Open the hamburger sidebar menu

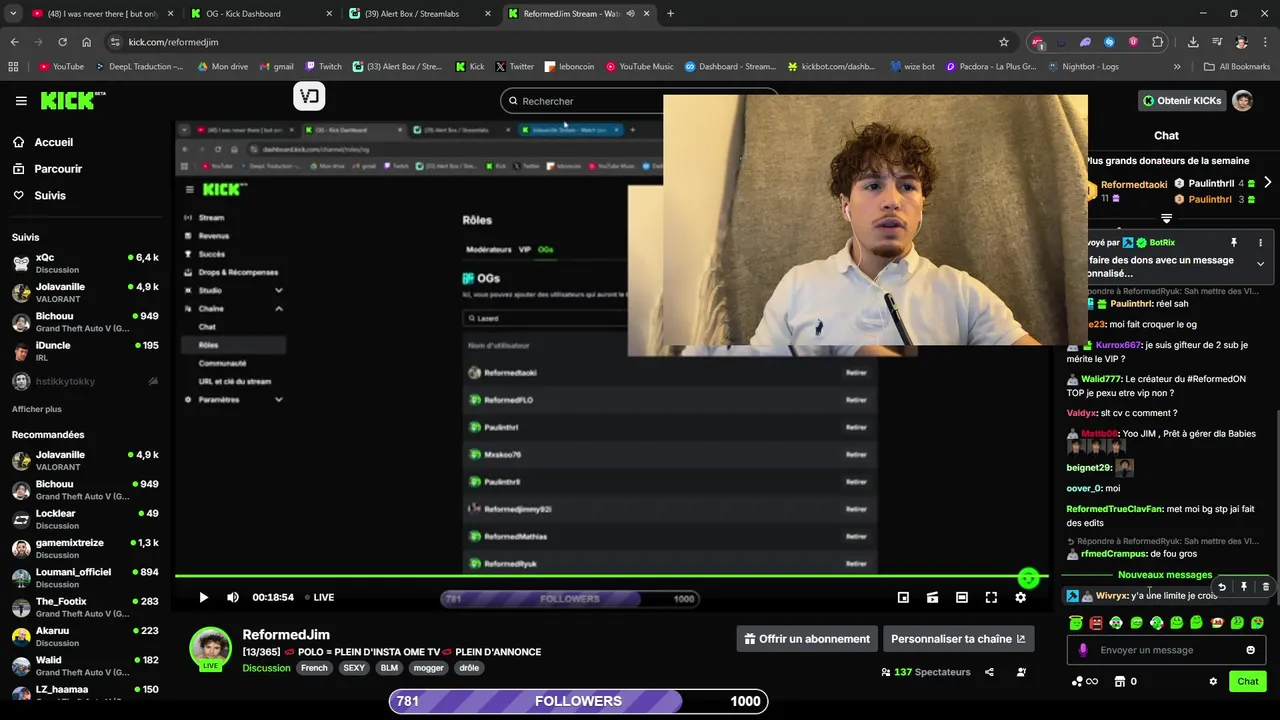[21, 100]
